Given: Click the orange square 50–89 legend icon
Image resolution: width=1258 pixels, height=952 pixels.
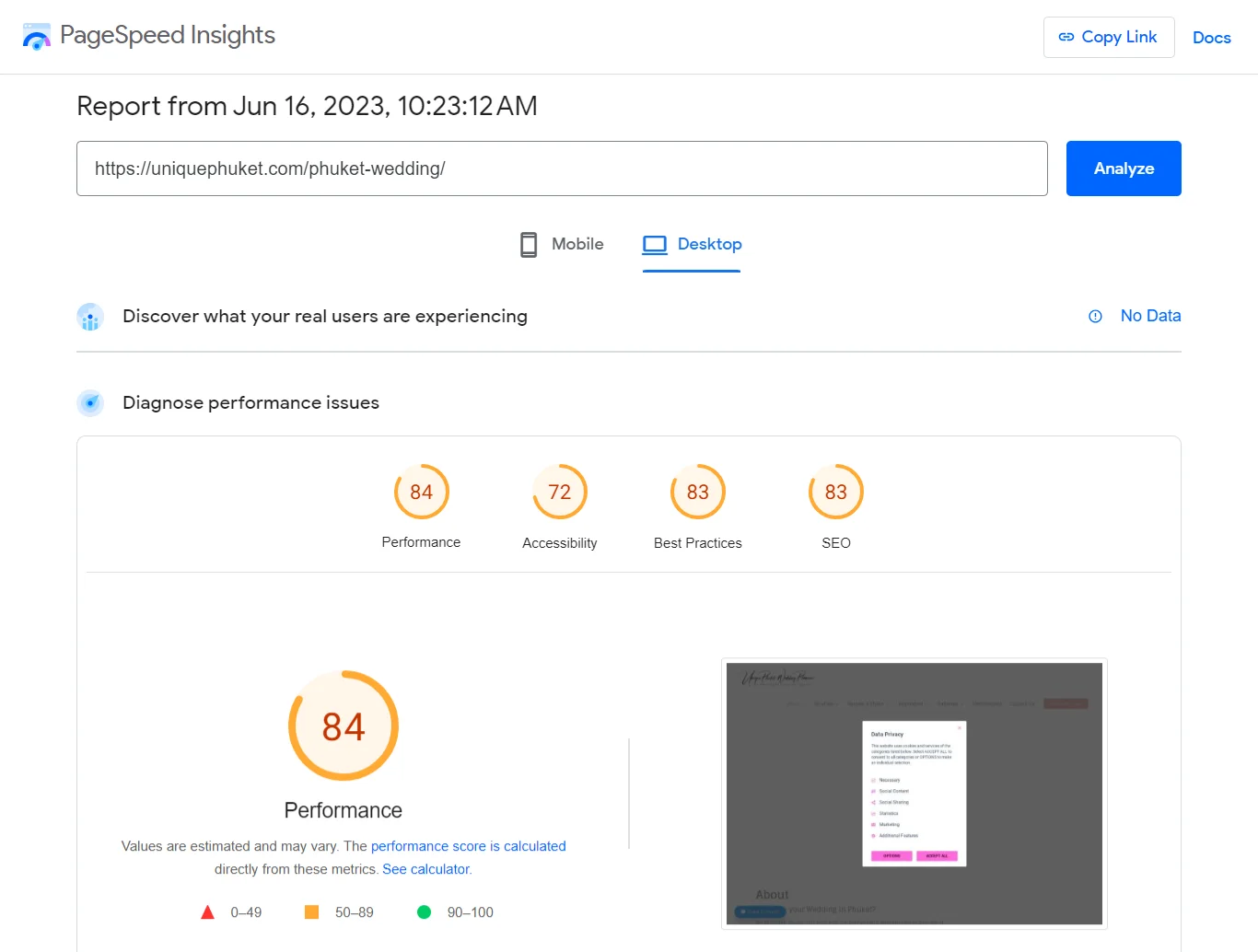Looking at the screenshot, I should coord(311,912).
